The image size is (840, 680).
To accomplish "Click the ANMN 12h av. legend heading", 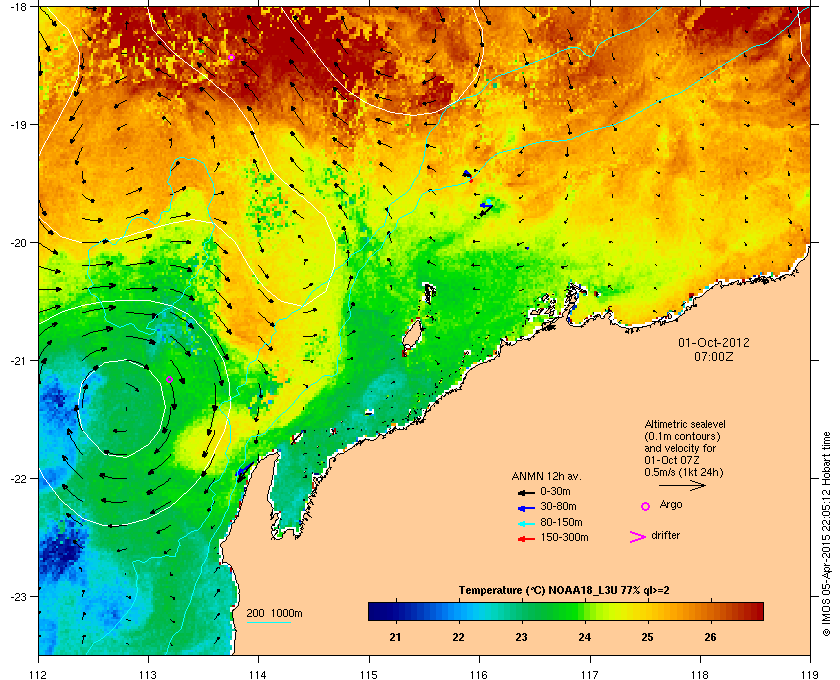I will [546, 476].
